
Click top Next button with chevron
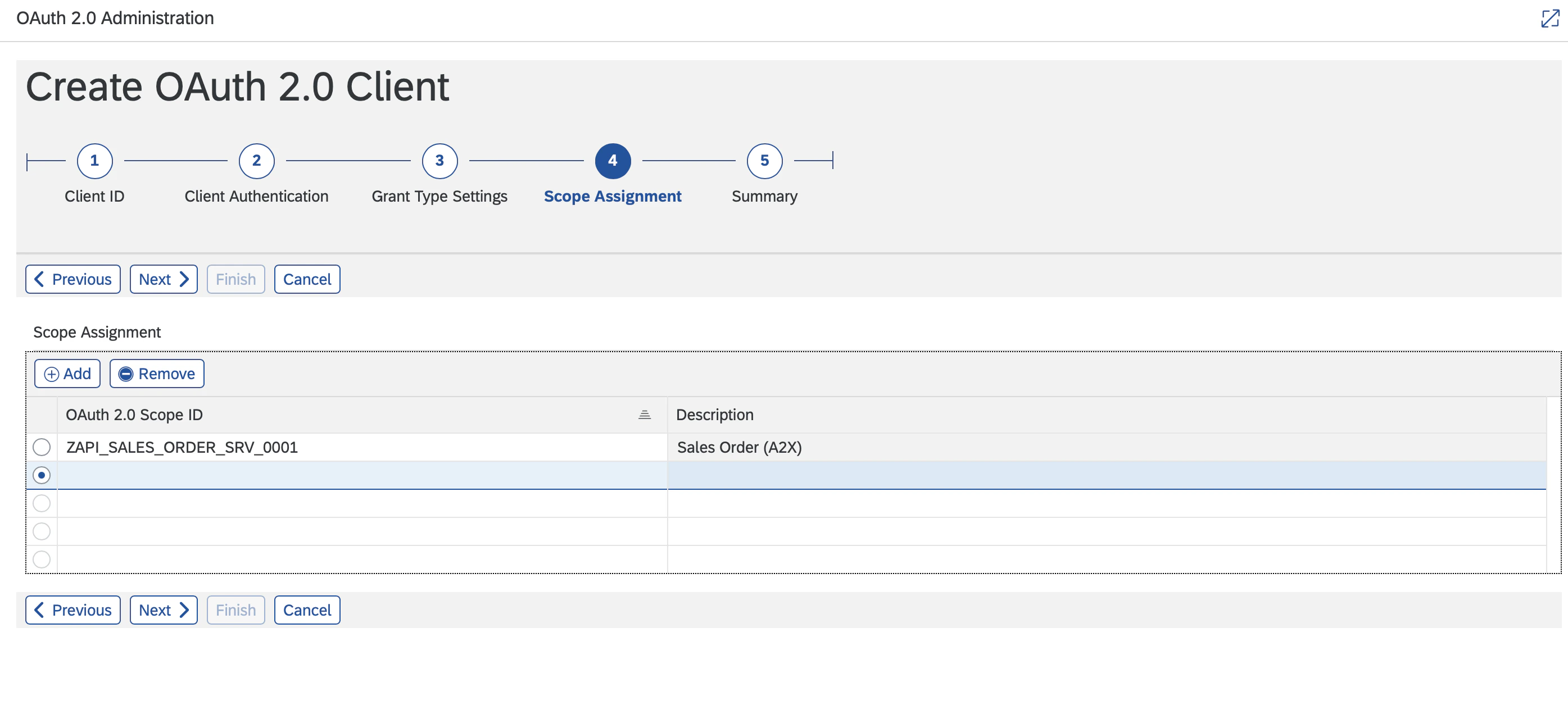163,279
